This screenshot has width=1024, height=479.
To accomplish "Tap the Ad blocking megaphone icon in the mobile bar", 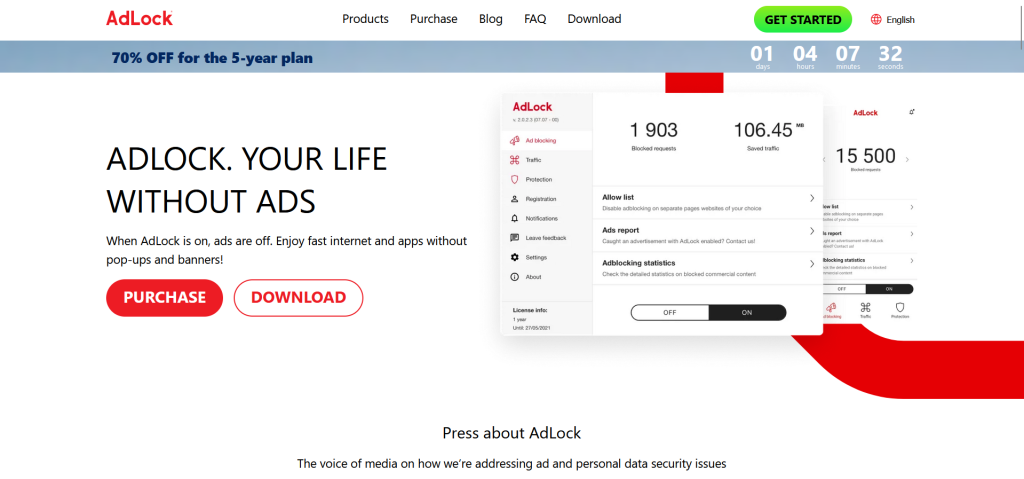I will [x=832, y=307].
